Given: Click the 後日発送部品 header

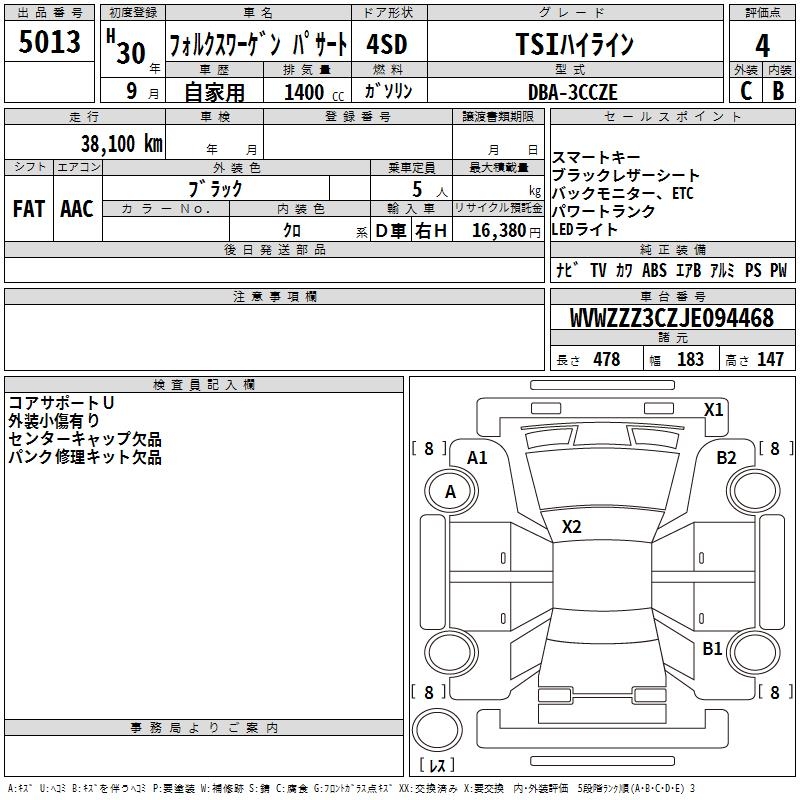Looking at the screenshot, I should 274,249.
